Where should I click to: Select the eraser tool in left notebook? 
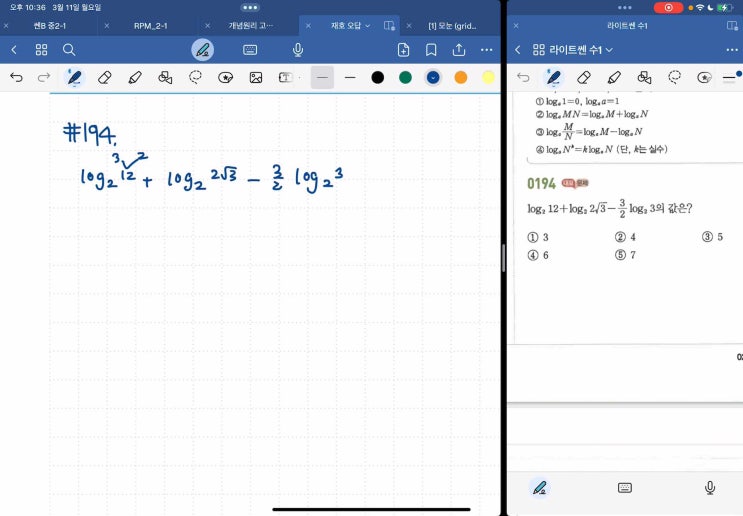pyautogui.click(x=105, y=77)
